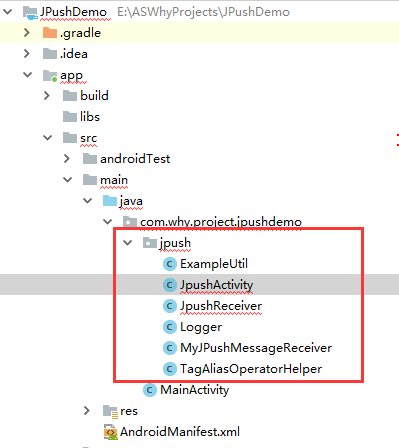The width and height of the screenshot is (399, 448).
Task: Click the AndroidManifest.xml file icon
Action: coord(111,432)
